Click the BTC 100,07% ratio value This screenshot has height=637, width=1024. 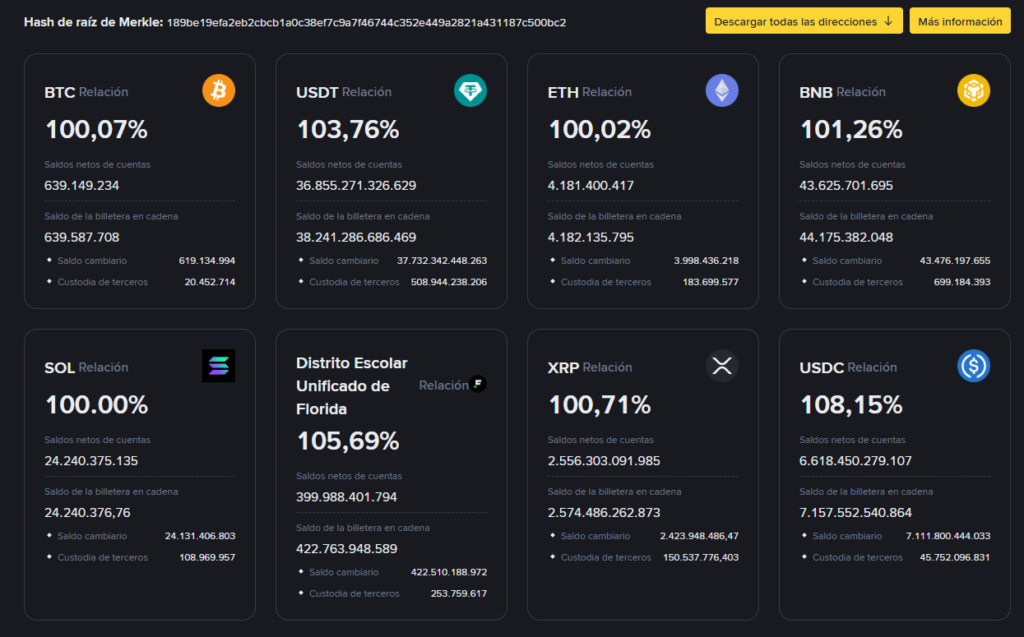coord(96,128)
